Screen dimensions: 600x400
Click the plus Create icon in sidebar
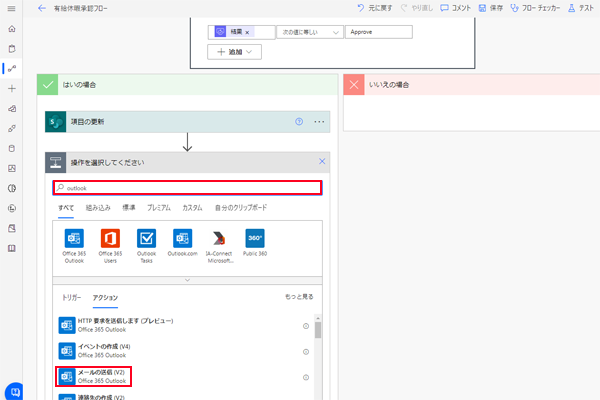tap(12, 88)
